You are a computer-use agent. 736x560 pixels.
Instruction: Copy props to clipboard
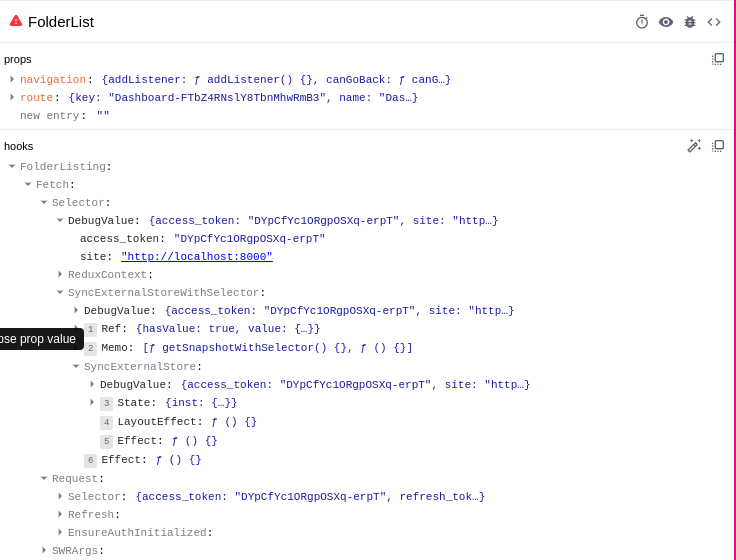[718, 59]
